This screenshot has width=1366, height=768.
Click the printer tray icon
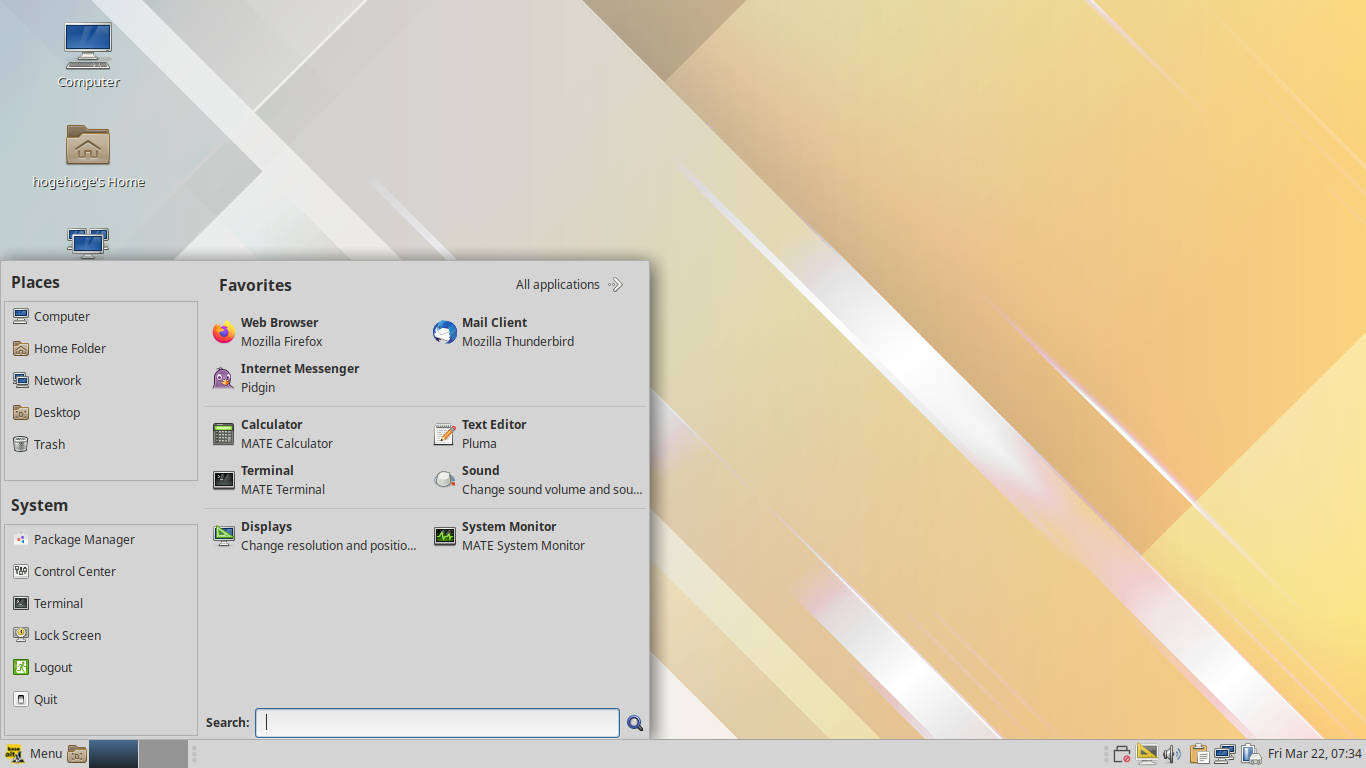tap(1121, 754)
